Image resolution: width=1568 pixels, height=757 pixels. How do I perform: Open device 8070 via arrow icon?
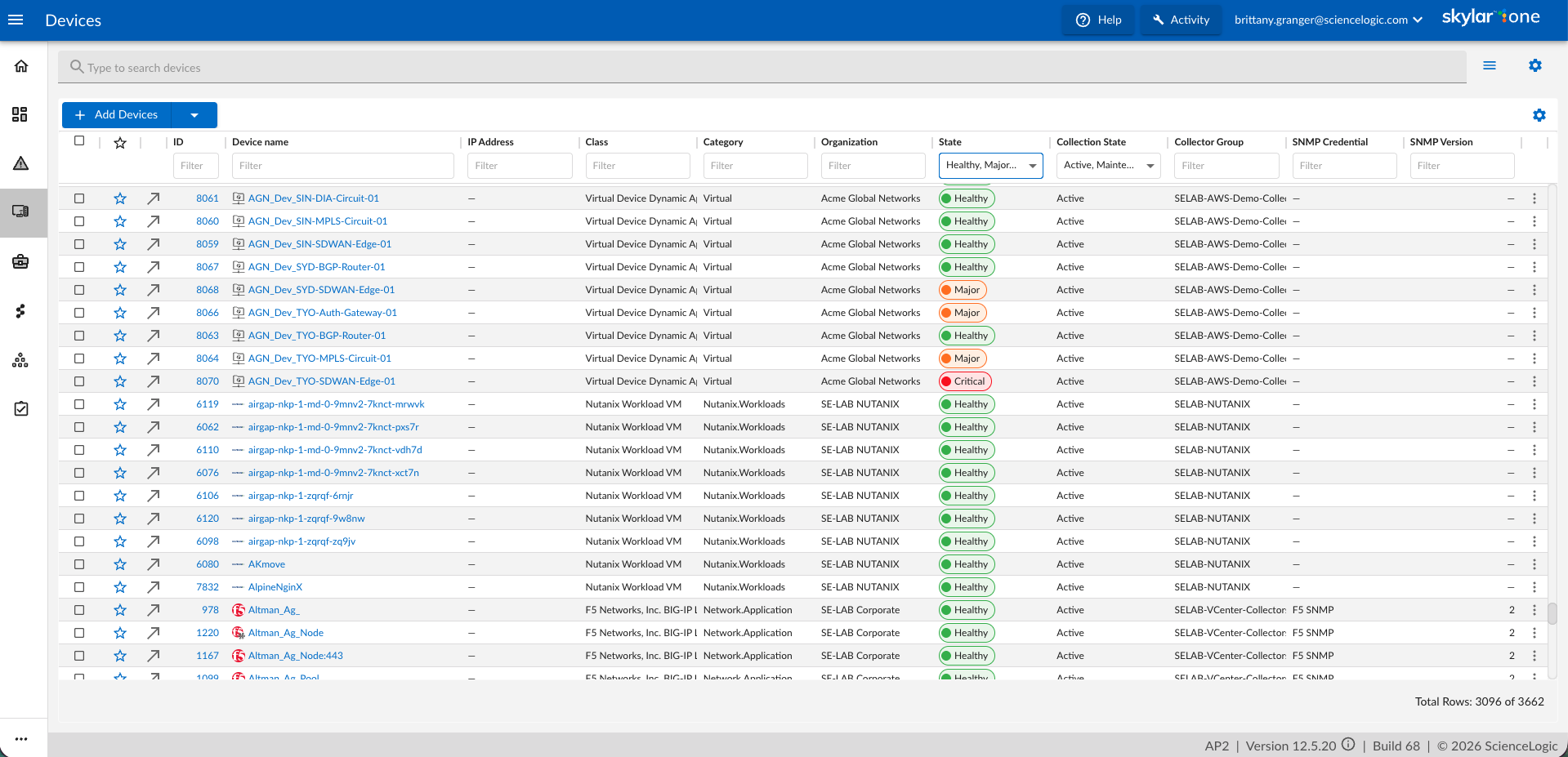pyautogui.click(x=154, y=381)
